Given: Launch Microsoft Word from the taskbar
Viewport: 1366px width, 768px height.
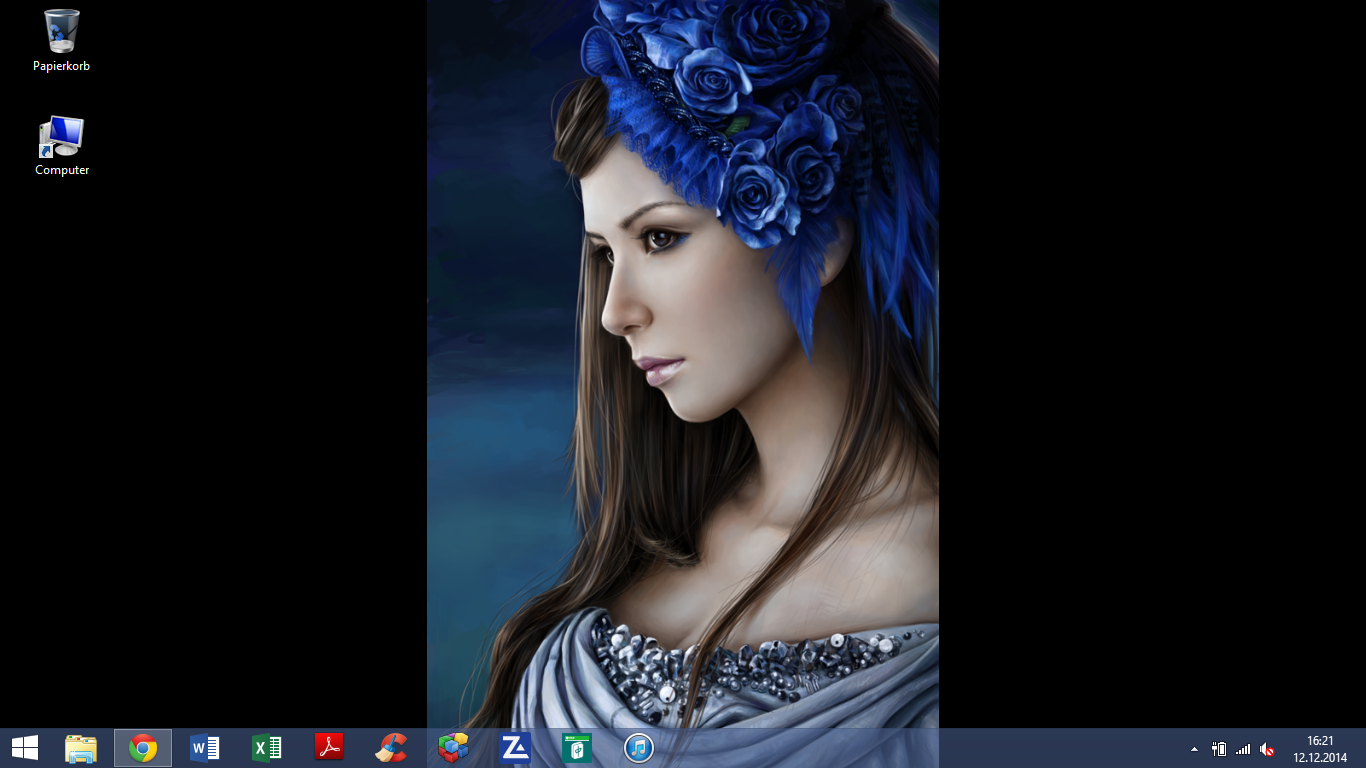Looking at the screenshot, I should click(x=205, y=748).
